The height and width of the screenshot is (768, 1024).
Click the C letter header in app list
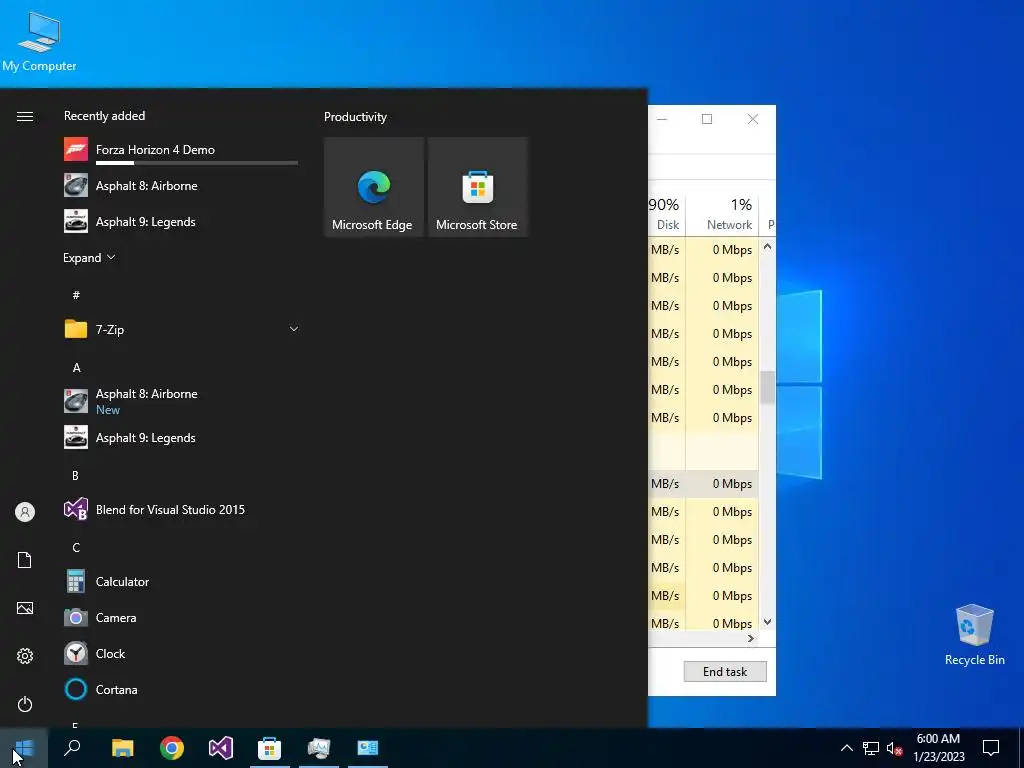coord(76,547)
